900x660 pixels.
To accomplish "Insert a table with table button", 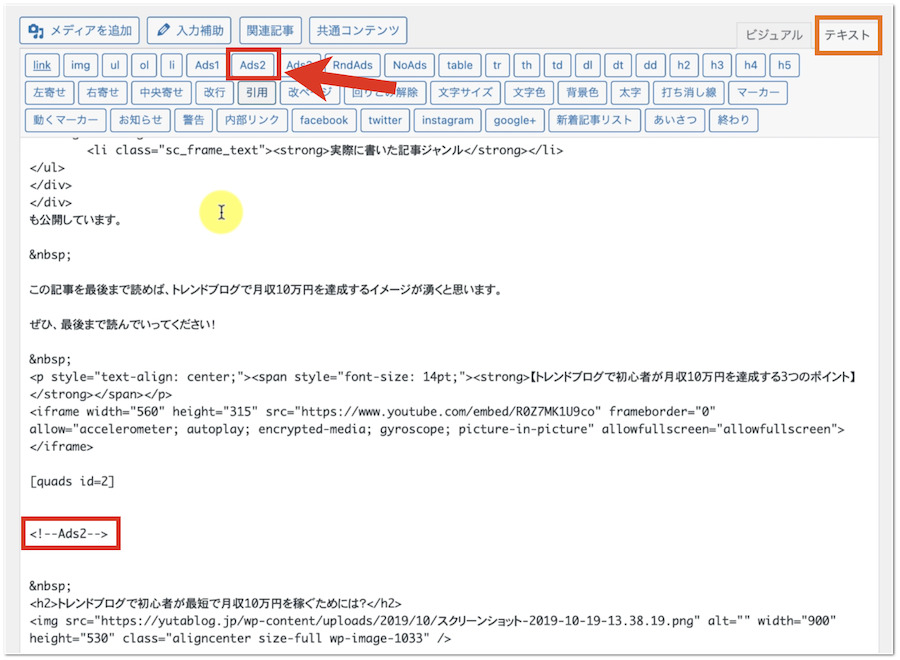I will coord(460,66).
